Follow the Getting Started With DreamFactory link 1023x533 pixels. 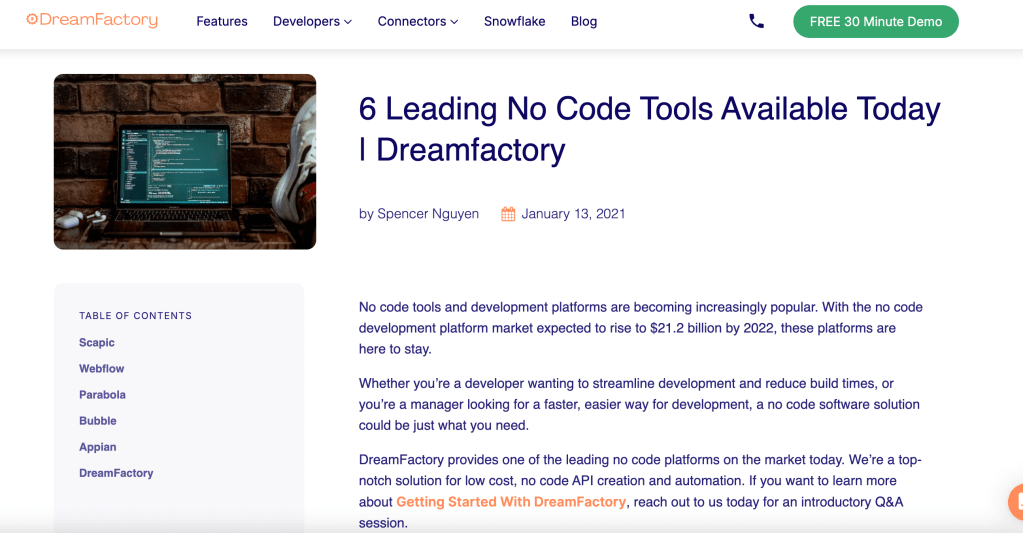click(511, 502)
